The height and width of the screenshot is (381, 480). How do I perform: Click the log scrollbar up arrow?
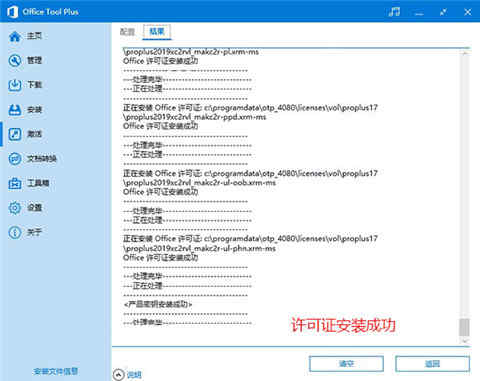click(464, 52)
